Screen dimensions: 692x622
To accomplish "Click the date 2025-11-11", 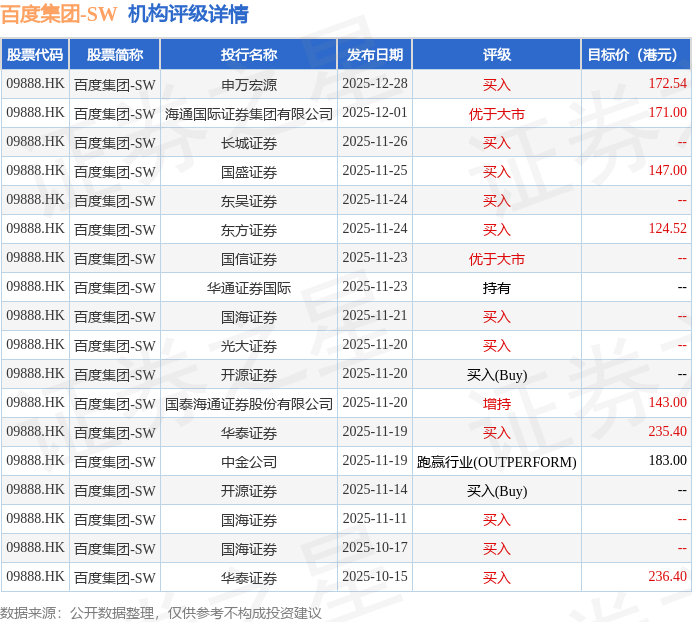I will pos(375,519).
